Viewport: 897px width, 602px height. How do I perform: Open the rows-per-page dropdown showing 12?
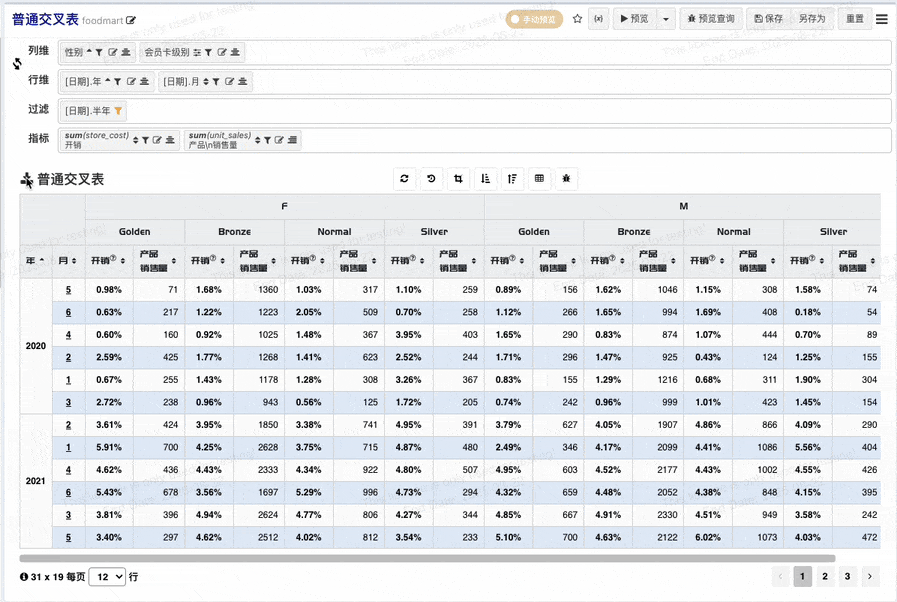tap(108, 577)
